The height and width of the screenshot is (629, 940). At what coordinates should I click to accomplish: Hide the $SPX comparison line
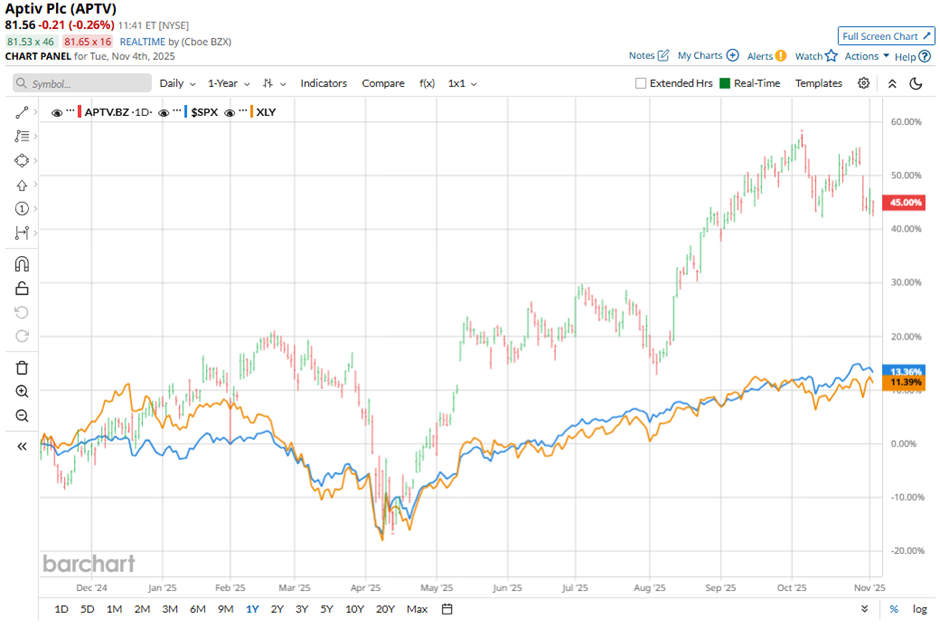[x=164, y=112]
